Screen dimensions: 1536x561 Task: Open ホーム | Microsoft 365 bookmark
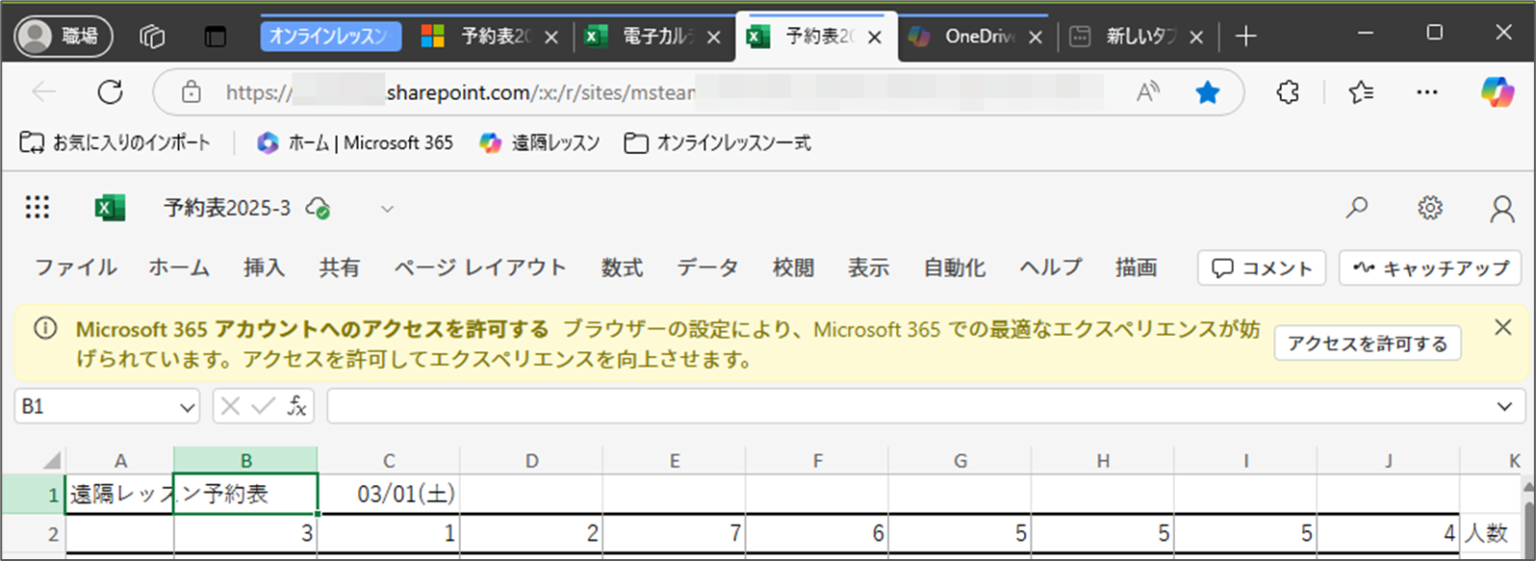[355, 143]
